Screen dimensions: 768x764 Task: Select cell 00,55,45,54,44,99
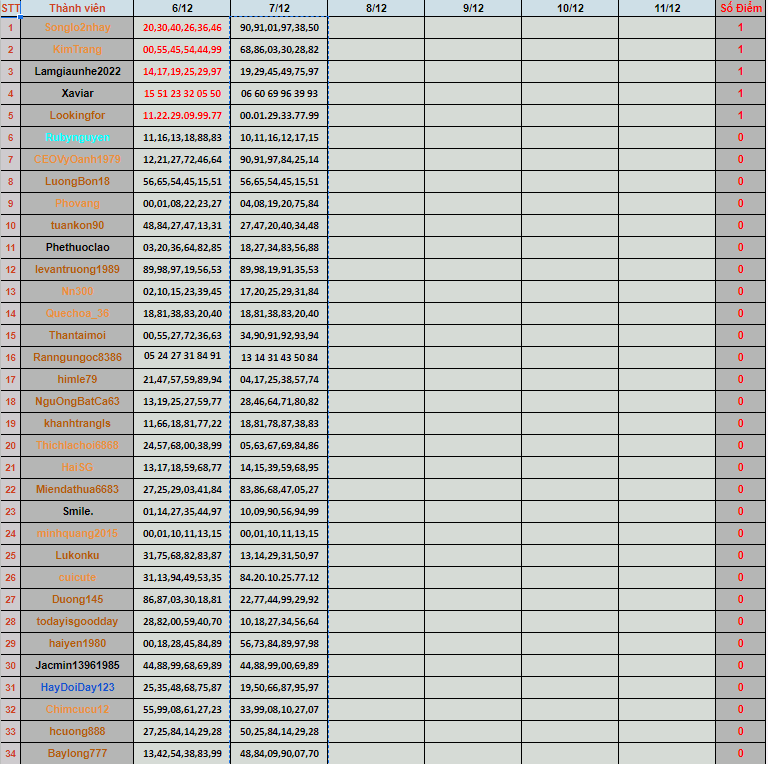(182, 49)
